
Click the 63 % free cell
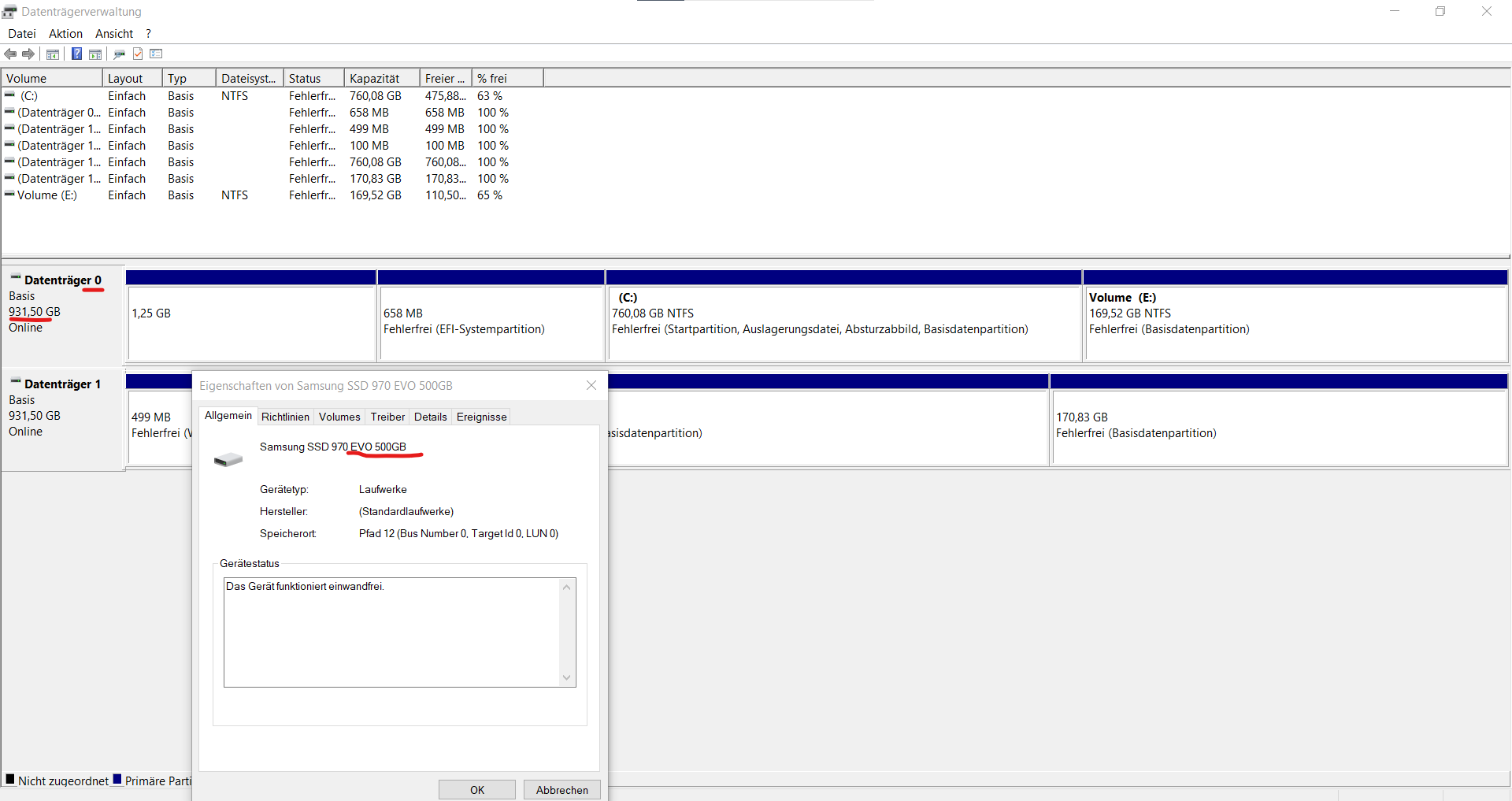click(x=490, y=96)
